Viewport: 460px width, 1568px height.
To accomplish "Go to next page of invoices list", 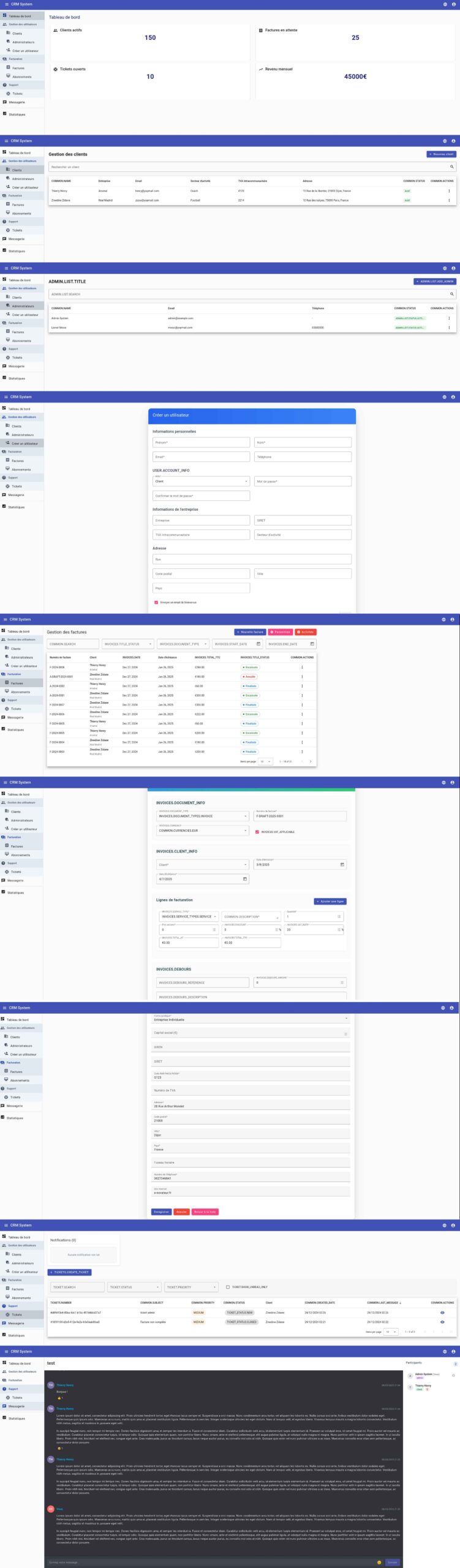I will [311, 761].
